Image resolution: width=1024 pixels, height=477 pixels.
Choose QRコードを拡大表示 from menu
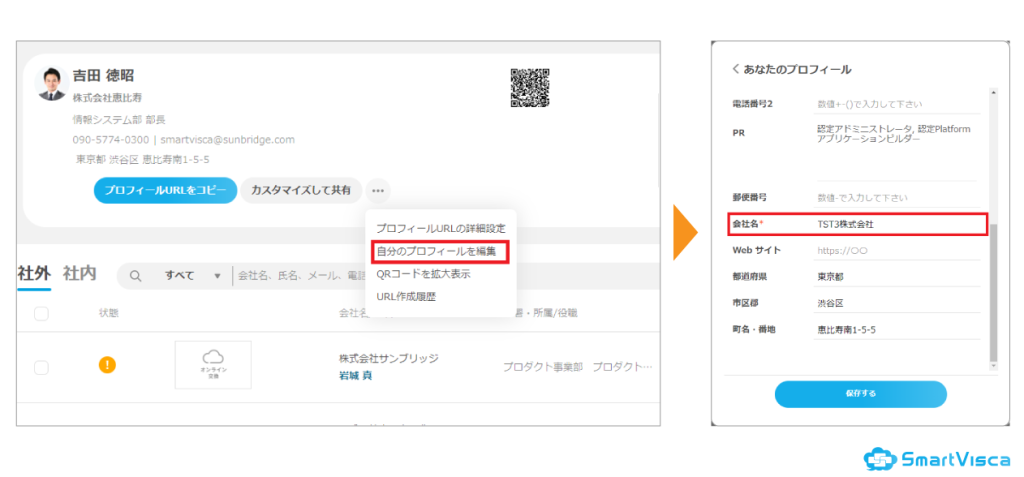pos(423,274)
